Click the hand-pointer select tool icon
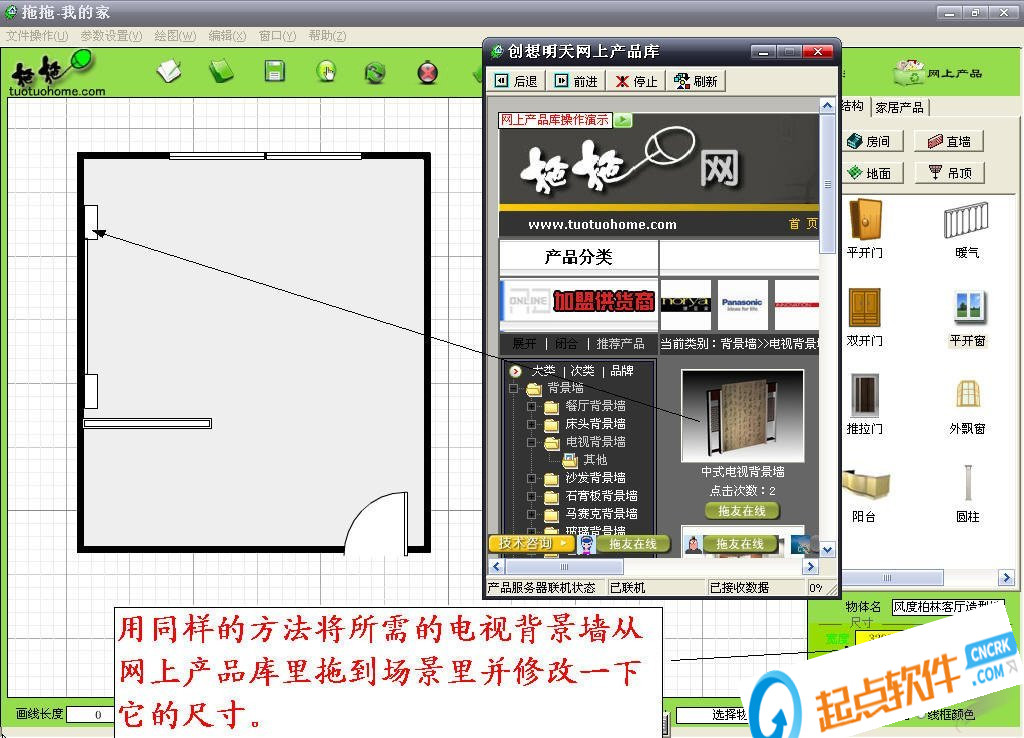The height and width of the screenshot is (738, 1024). [x=326, y=71]
